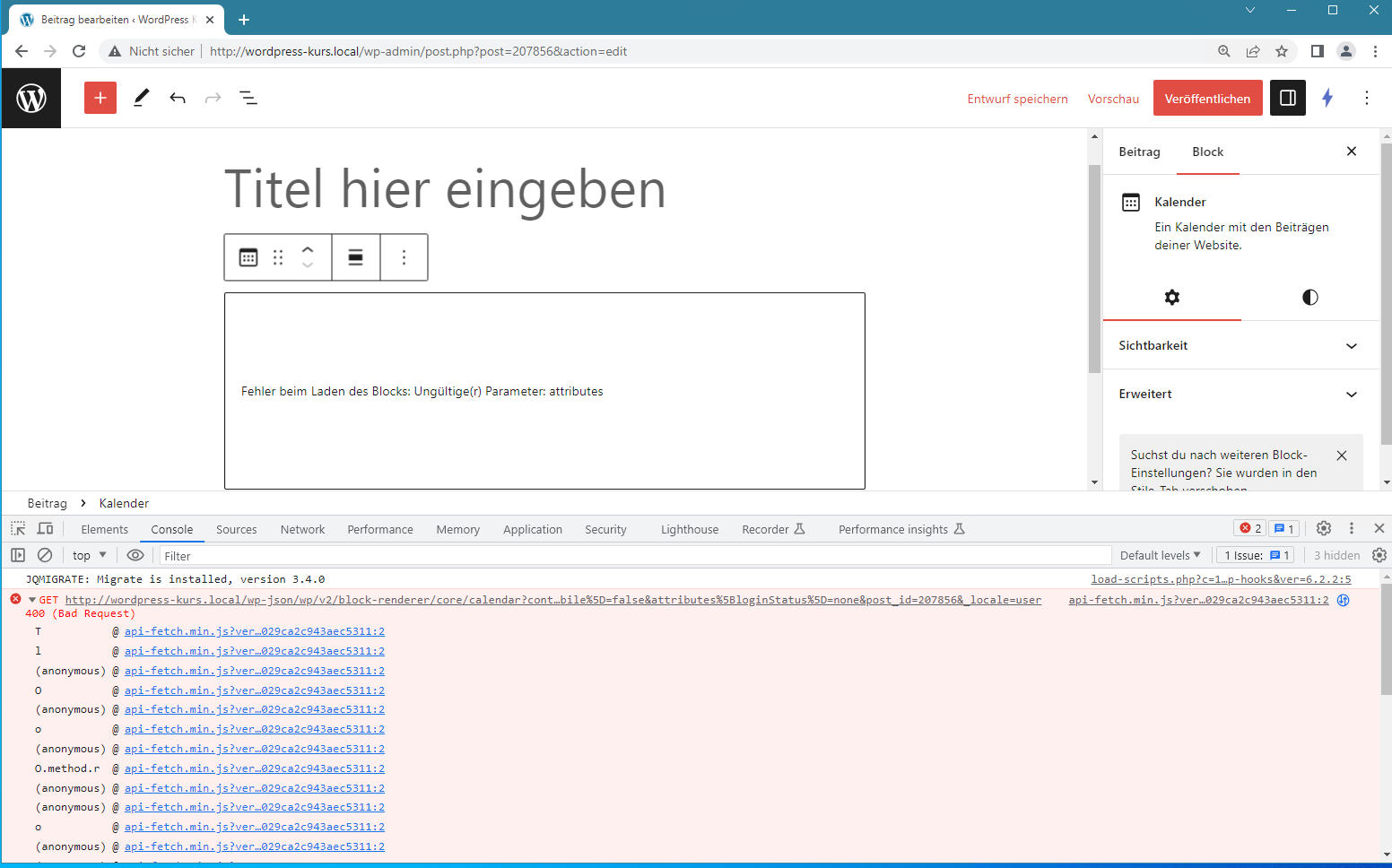The image size is (1392, 868).
Task: Click the block drag handle
Action: point(278,257)
